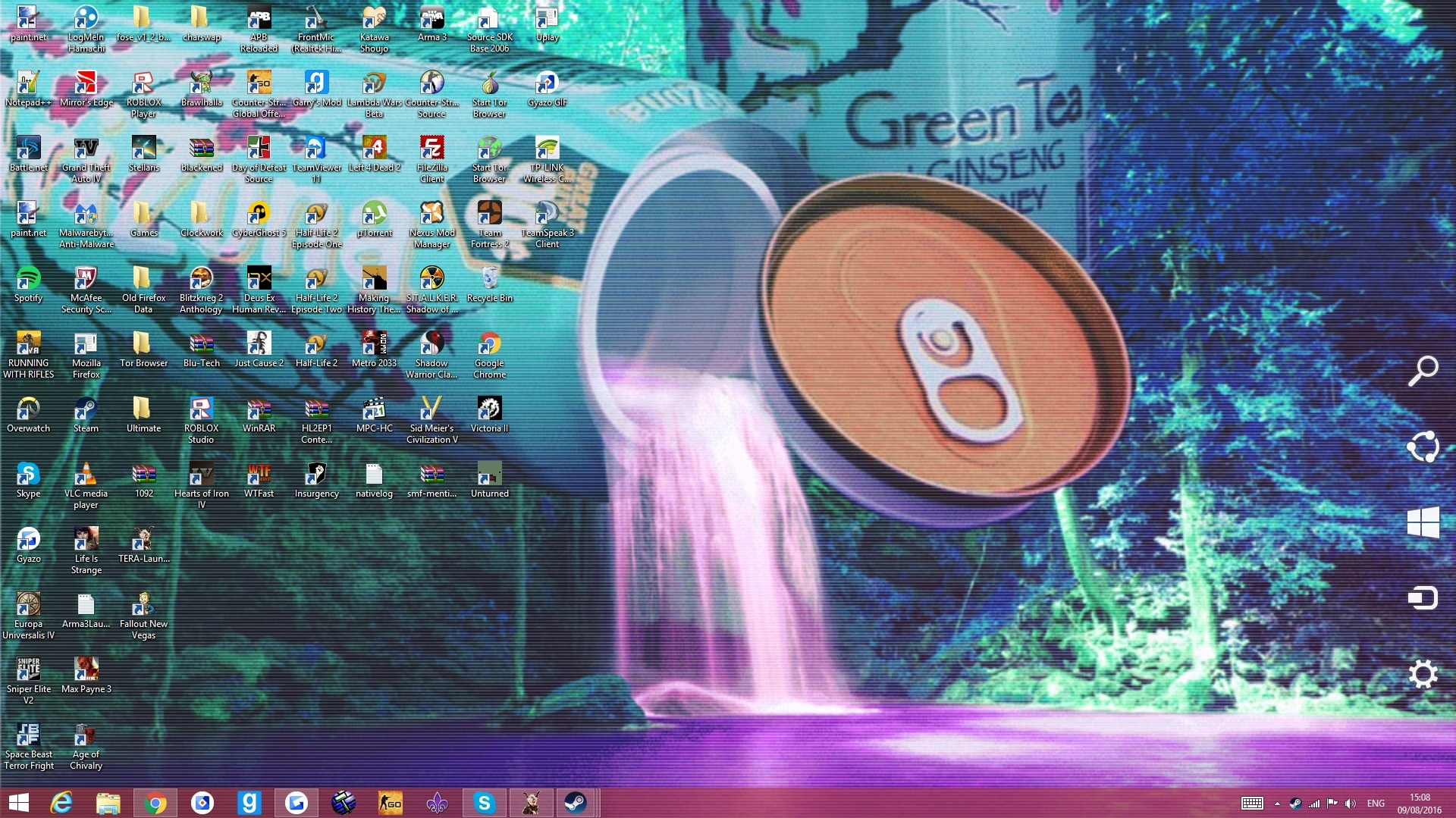Click the Start button on the taskbar
Image resolution: width=1456 pixels, height=818 pixels.
click(18, 803)
